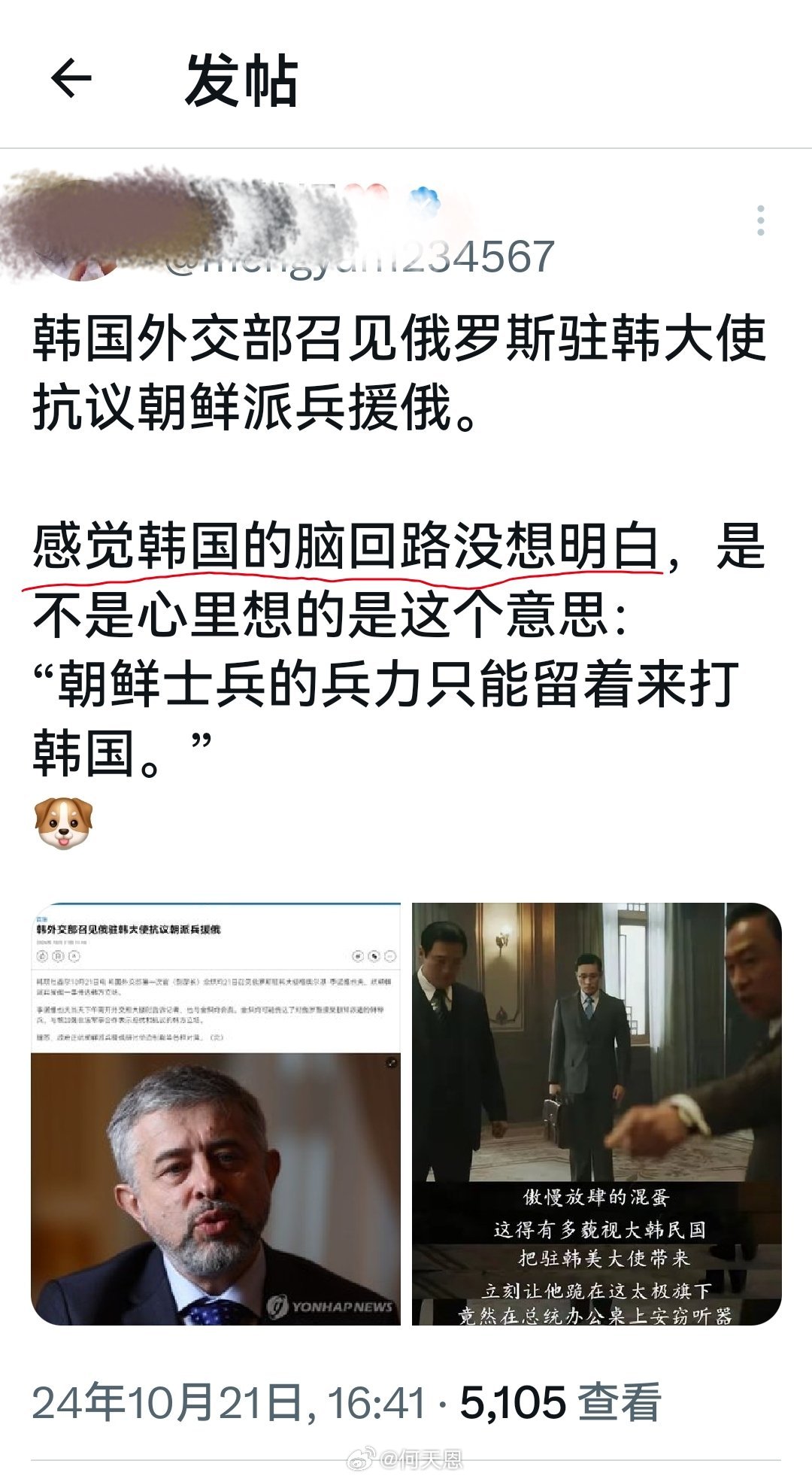Tap the expand icon on the ambassador photo

pos(391,1063)
